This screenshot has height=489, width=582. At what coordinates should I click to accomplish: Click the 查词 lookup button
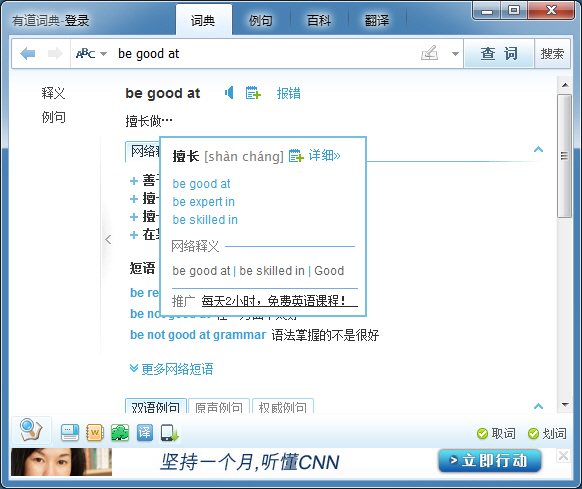point(499,54)
